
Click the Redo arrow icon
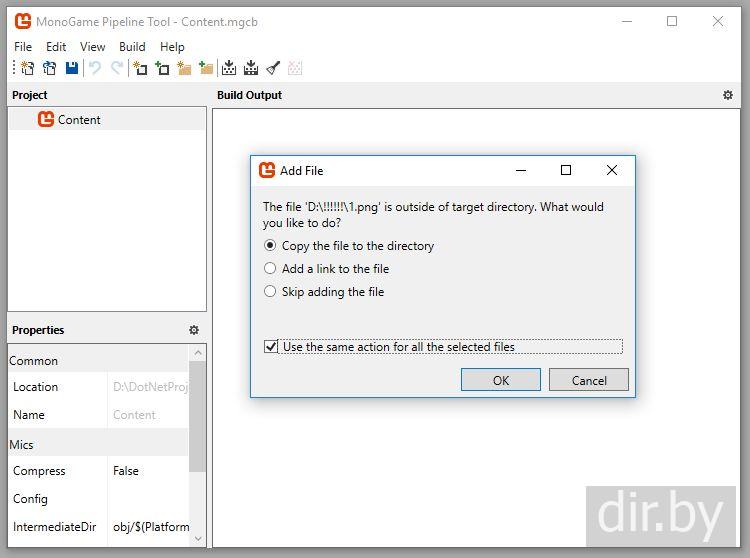[117, 68]
